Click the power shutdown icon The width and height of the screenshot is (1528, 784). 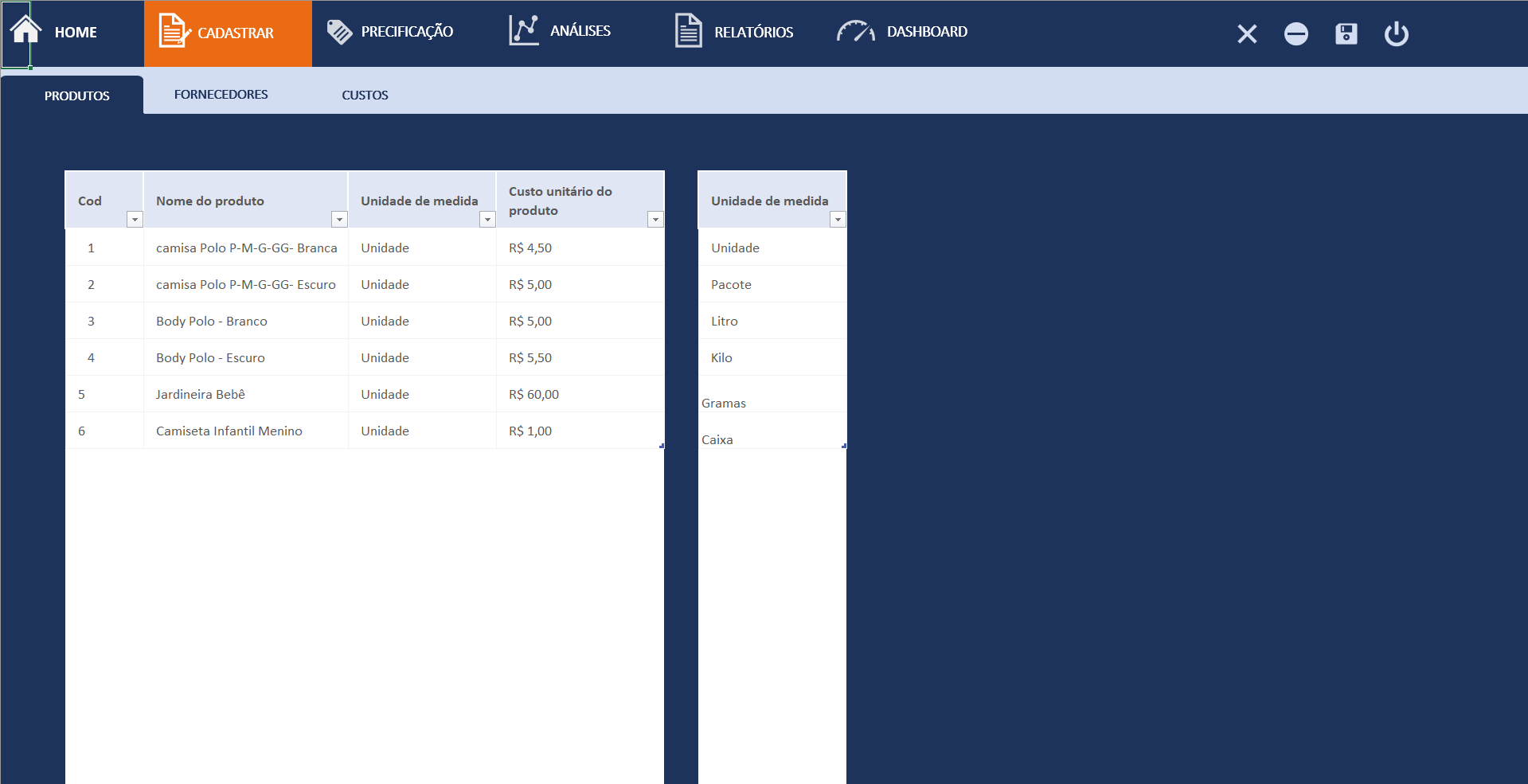coord(1396,33)
